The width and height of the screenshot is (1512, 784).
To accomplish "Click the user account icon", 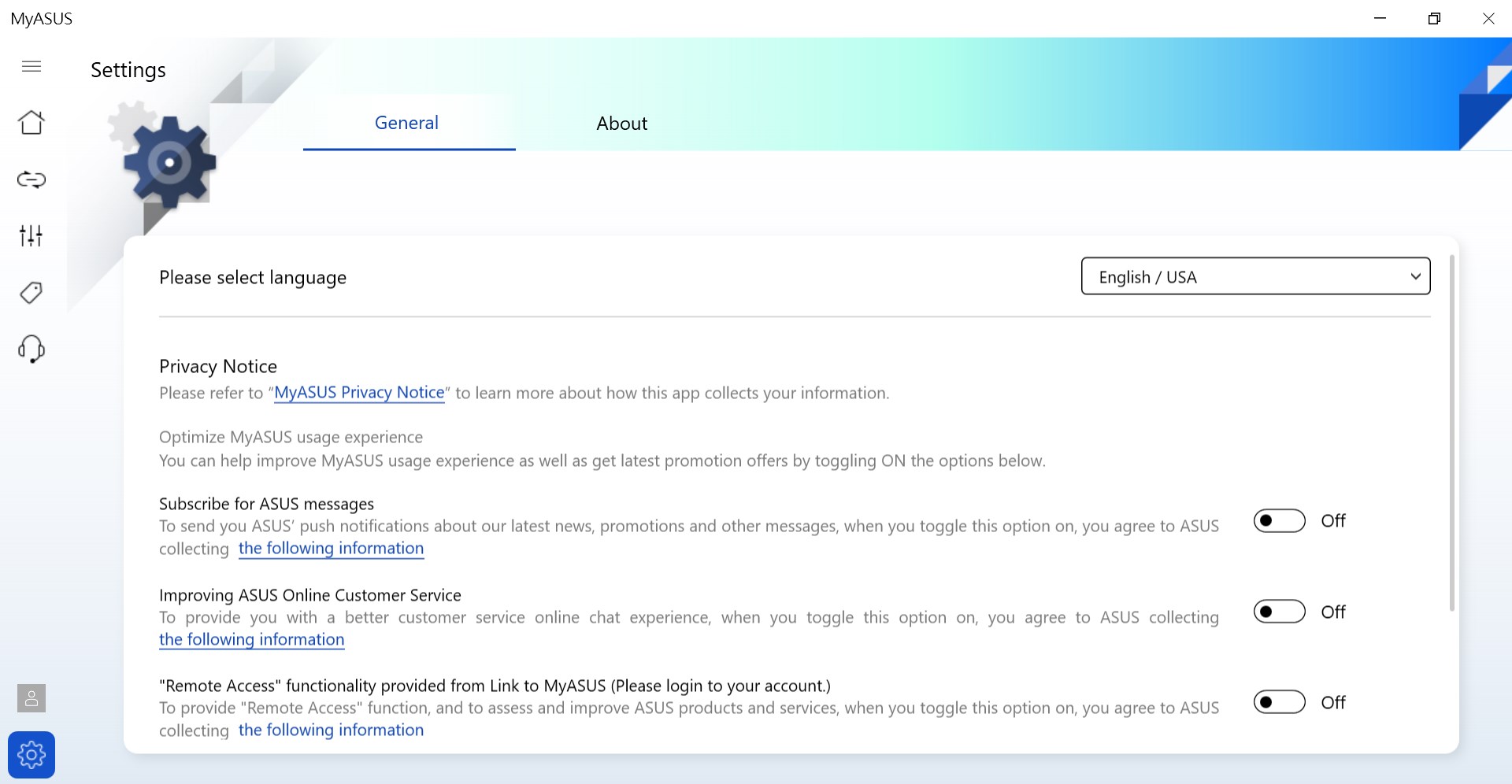I will [31, 697].
